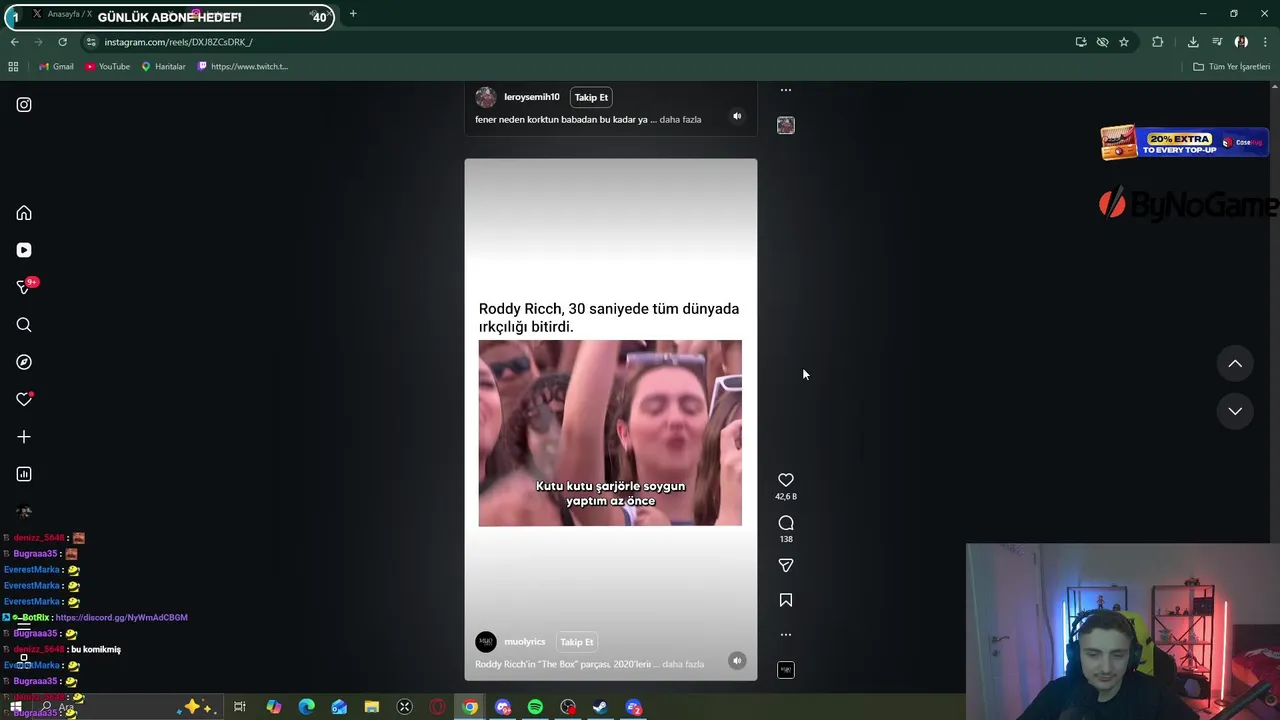Open Explore compass icon in sidebar
This screenshot has width=1280, height=720.
coord(24,362)
